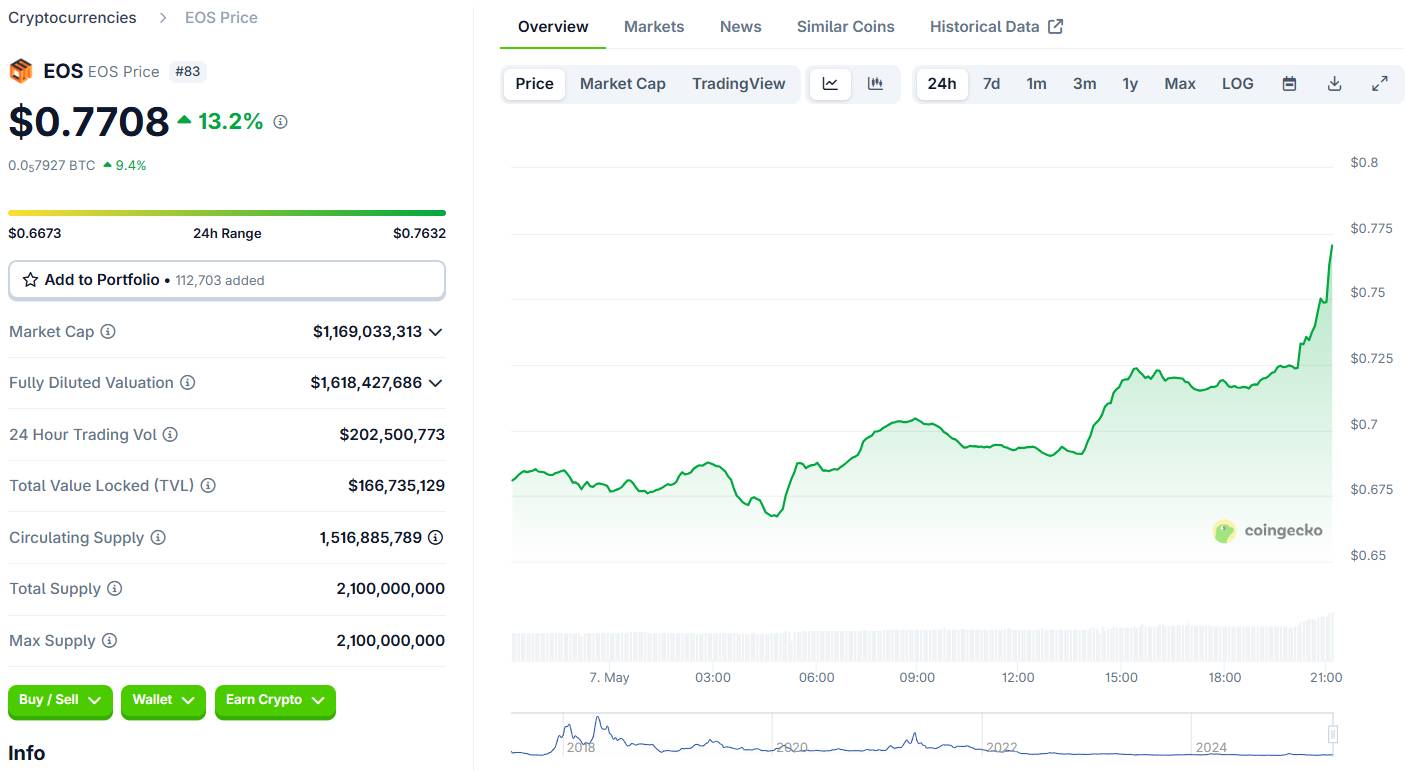
Task: Open the News tab
Action: tap(741, 27)
